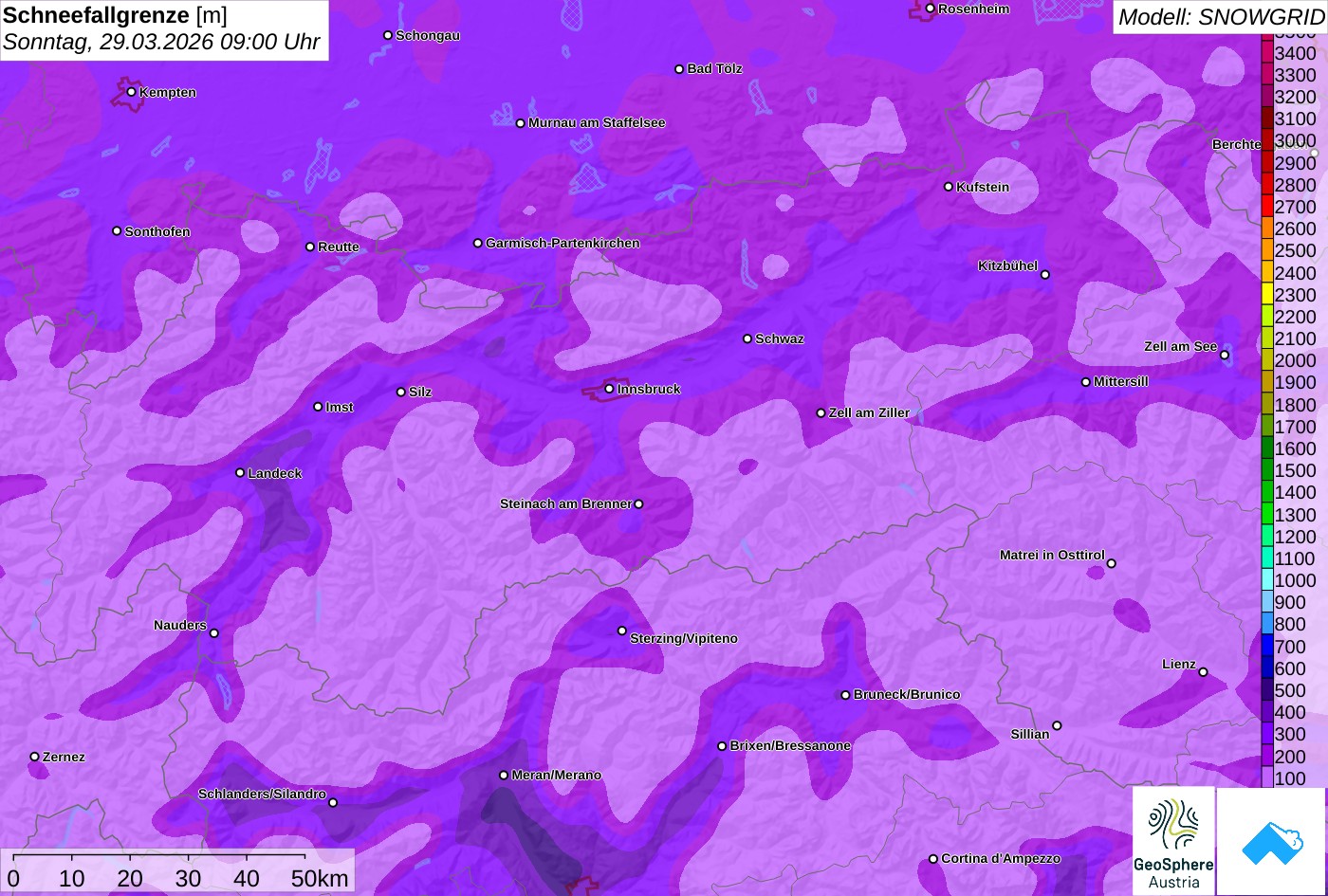Select the 1000 m cyan legend swatch
1328x896 pixels.
click(1267, 579)
